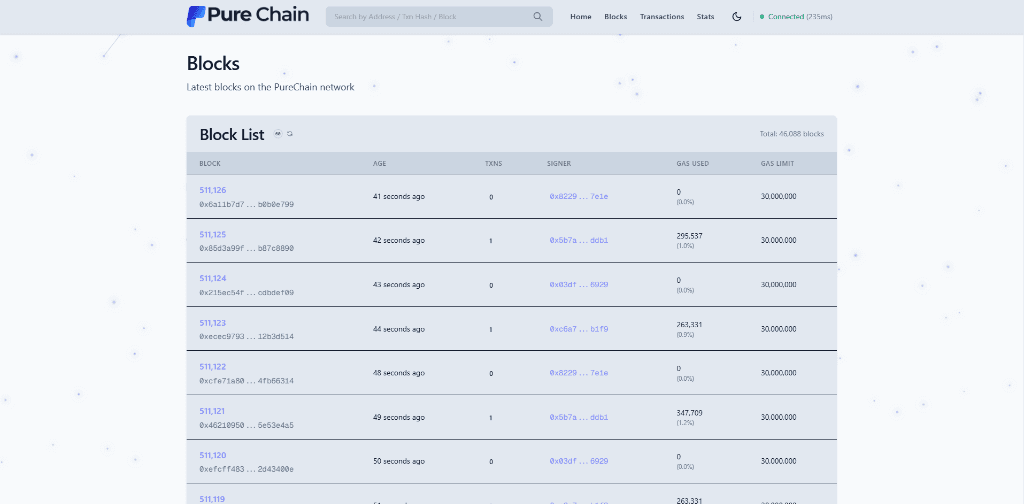Open signer 0x03df...6929 on block 511,120
1024x504 pixels.
pos(579,461)
